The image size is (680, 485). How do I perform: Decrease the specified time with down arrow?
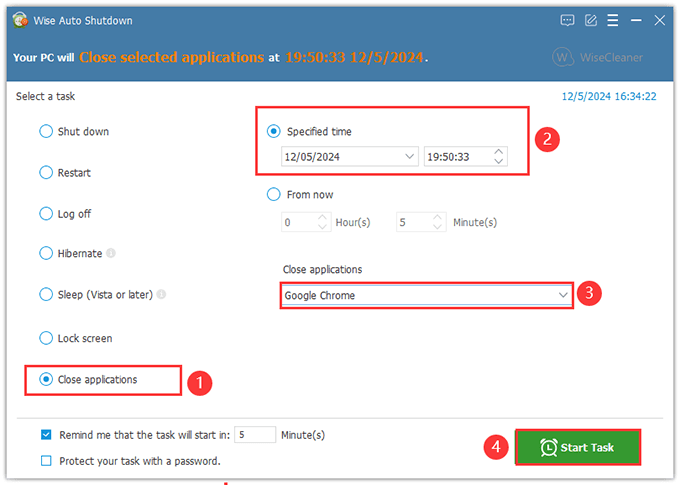coord(499,161)
